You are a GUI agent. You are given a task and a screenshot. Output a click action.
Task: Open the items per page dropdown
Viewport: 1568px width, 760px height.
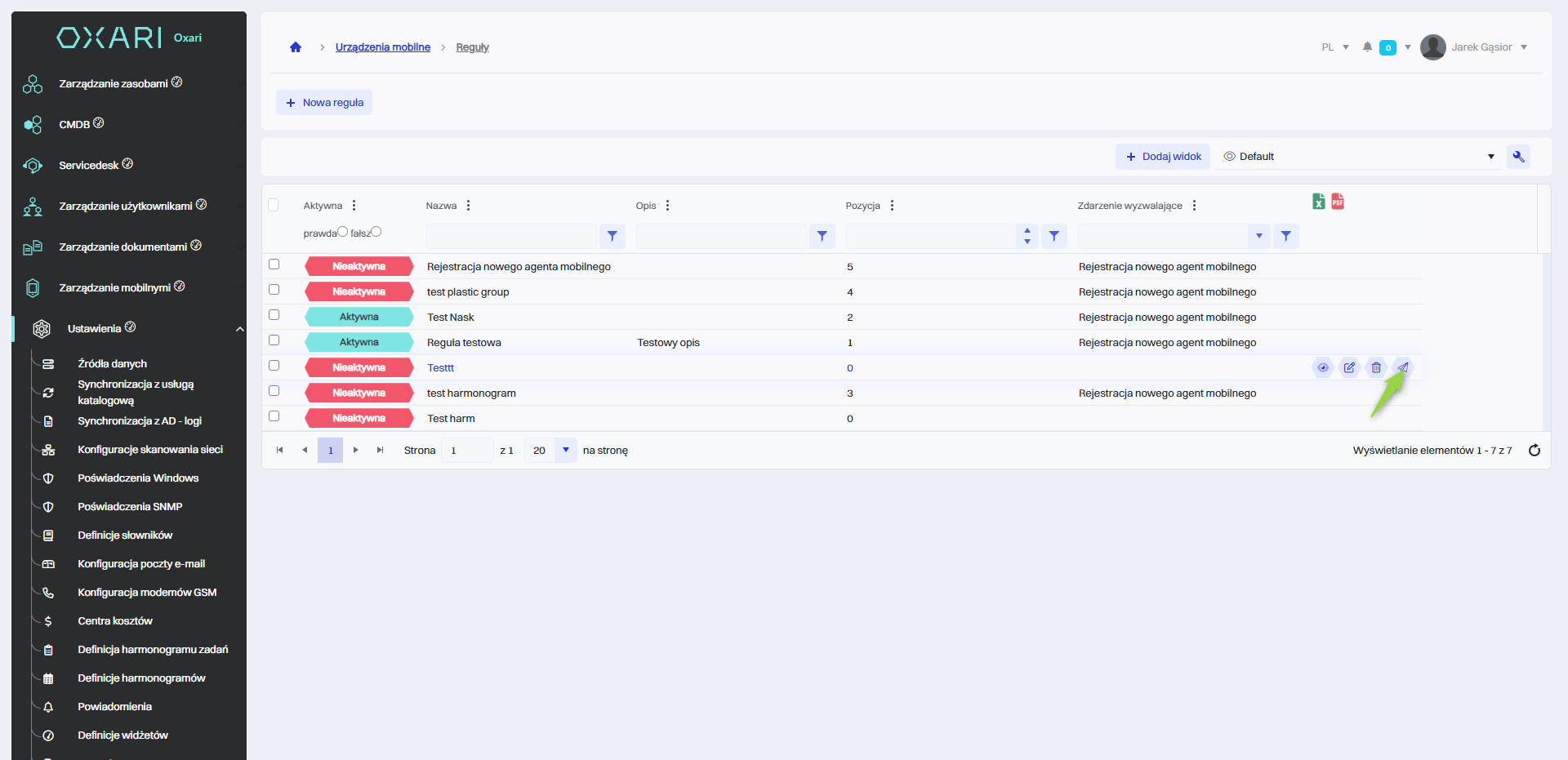pos(565,451)
